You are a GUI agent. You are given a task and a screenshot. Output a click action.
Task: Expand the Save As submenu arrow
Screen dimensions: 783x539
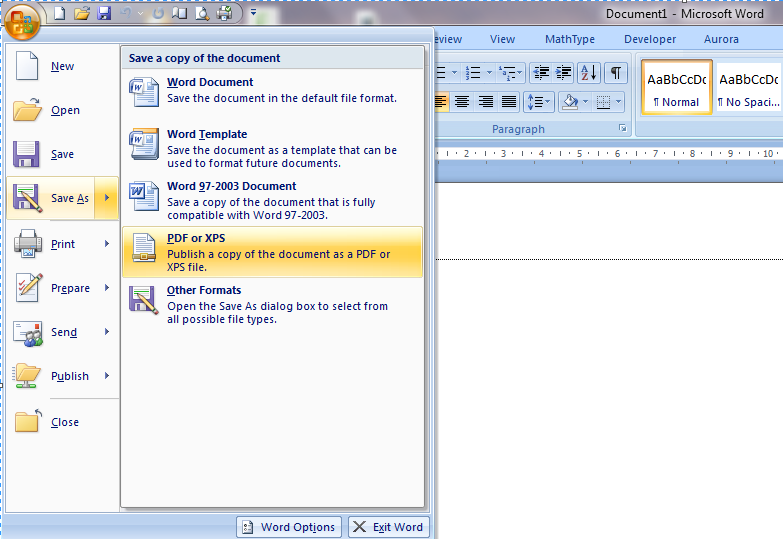(x=107, y=198)
